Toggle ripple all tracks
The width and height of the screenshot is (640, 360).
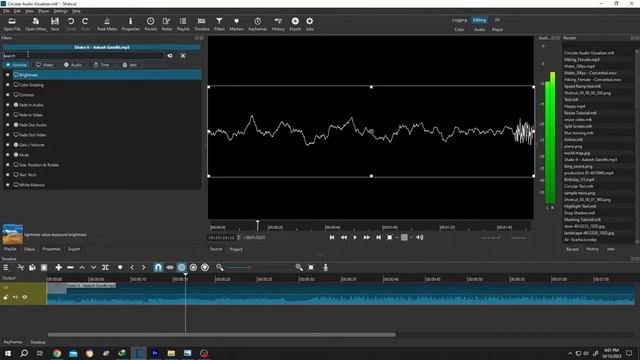[193, 267]
